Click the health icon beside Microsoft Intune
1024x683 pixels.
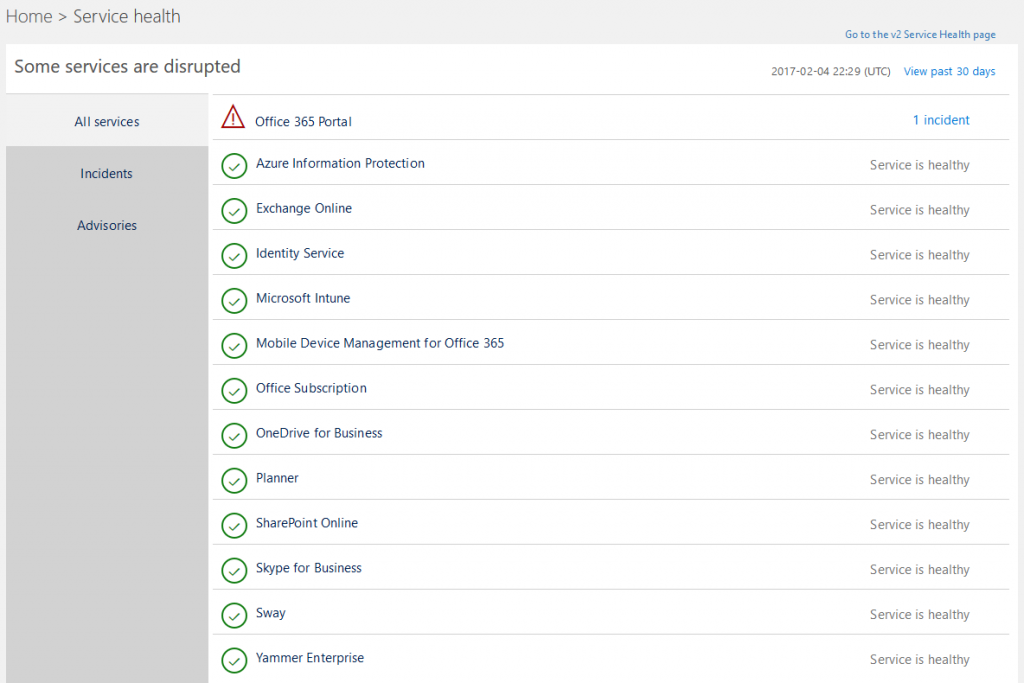233,300
